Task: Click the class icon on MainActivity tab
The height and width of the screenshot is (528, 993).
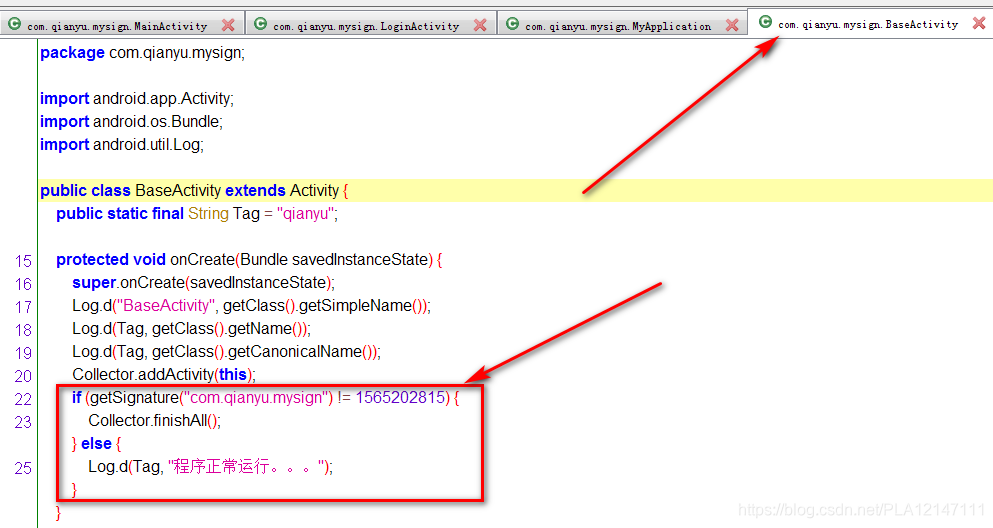Action: click(x=14, y=25)
